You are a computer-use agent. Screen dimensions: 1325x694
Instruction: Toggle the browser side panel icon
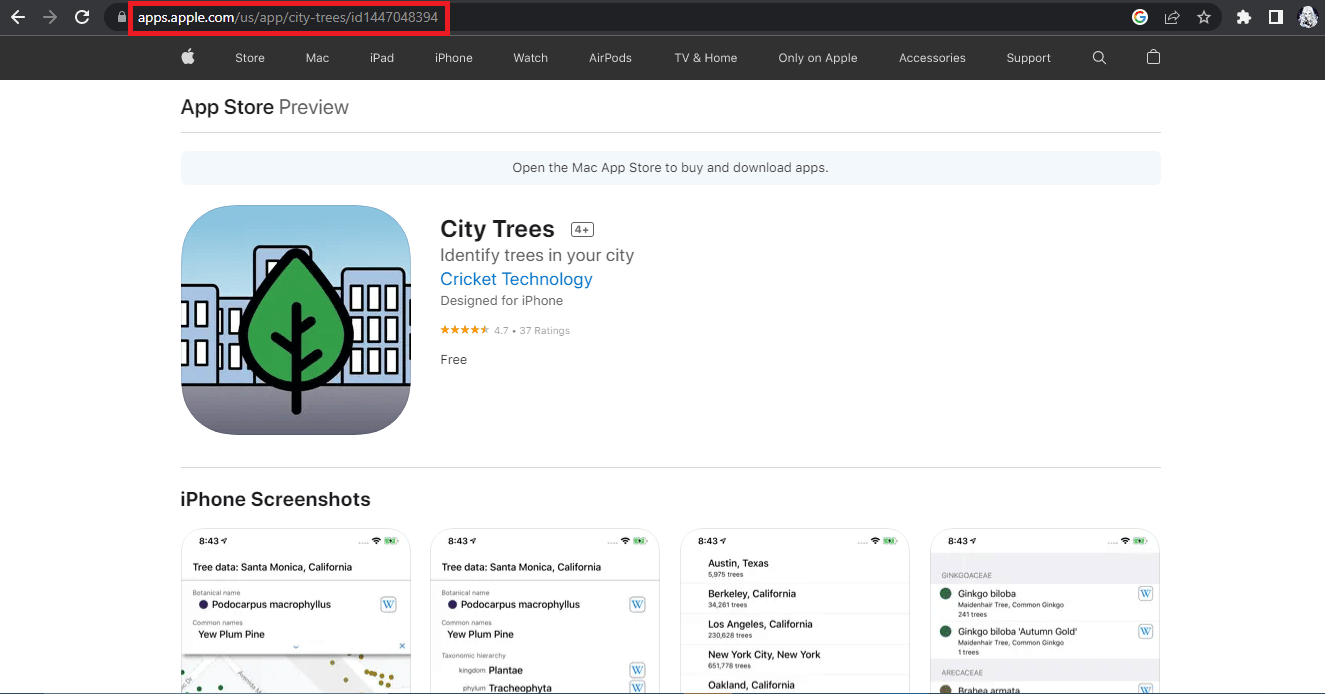coord(1276,17)
